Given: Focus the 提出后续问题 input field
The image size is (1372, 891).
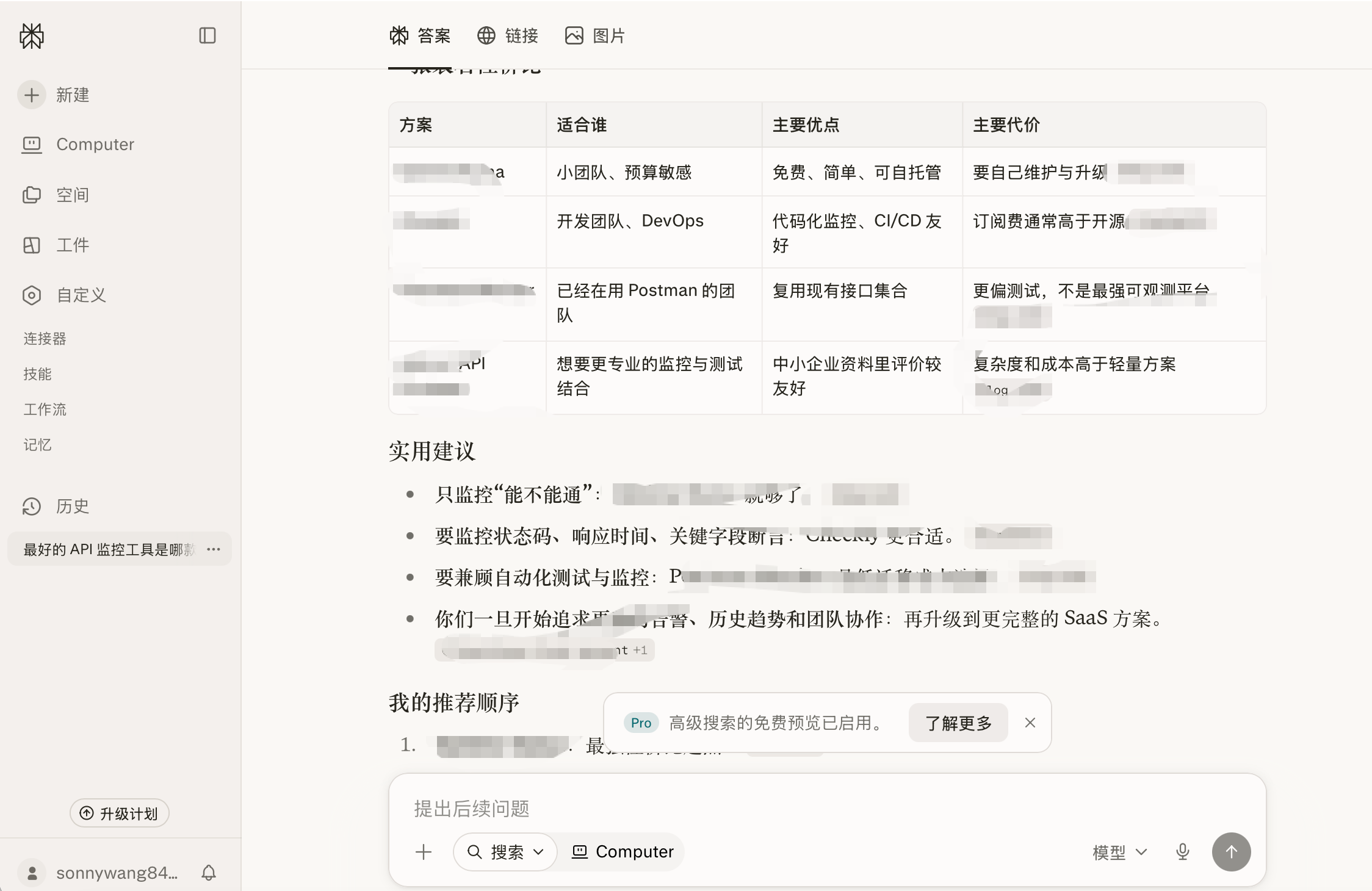Looking at the screenshot, I should tap(827, 809).
